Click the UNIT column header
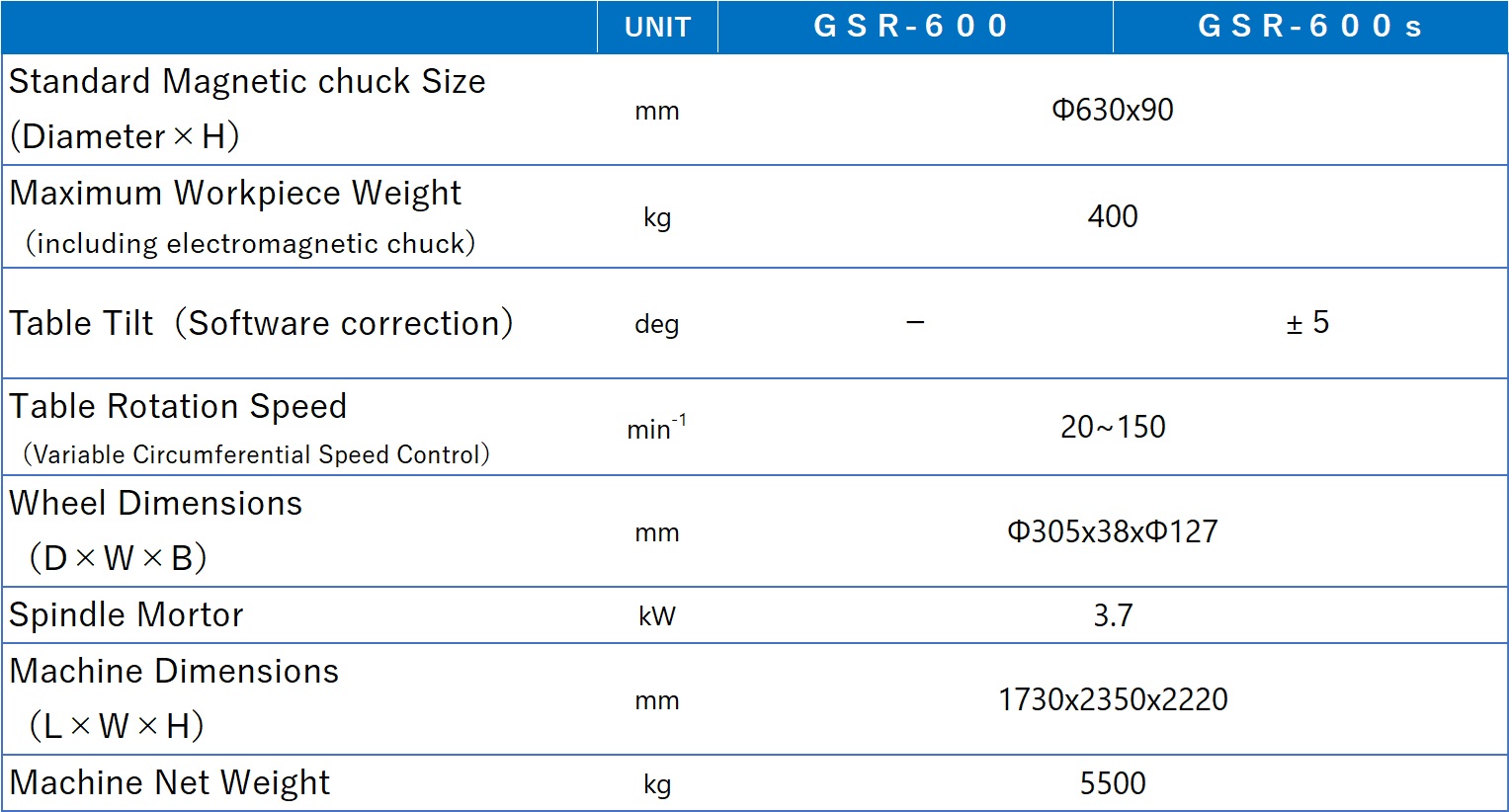This screenshot has width=1509, height=812. (x=657, y=27)
